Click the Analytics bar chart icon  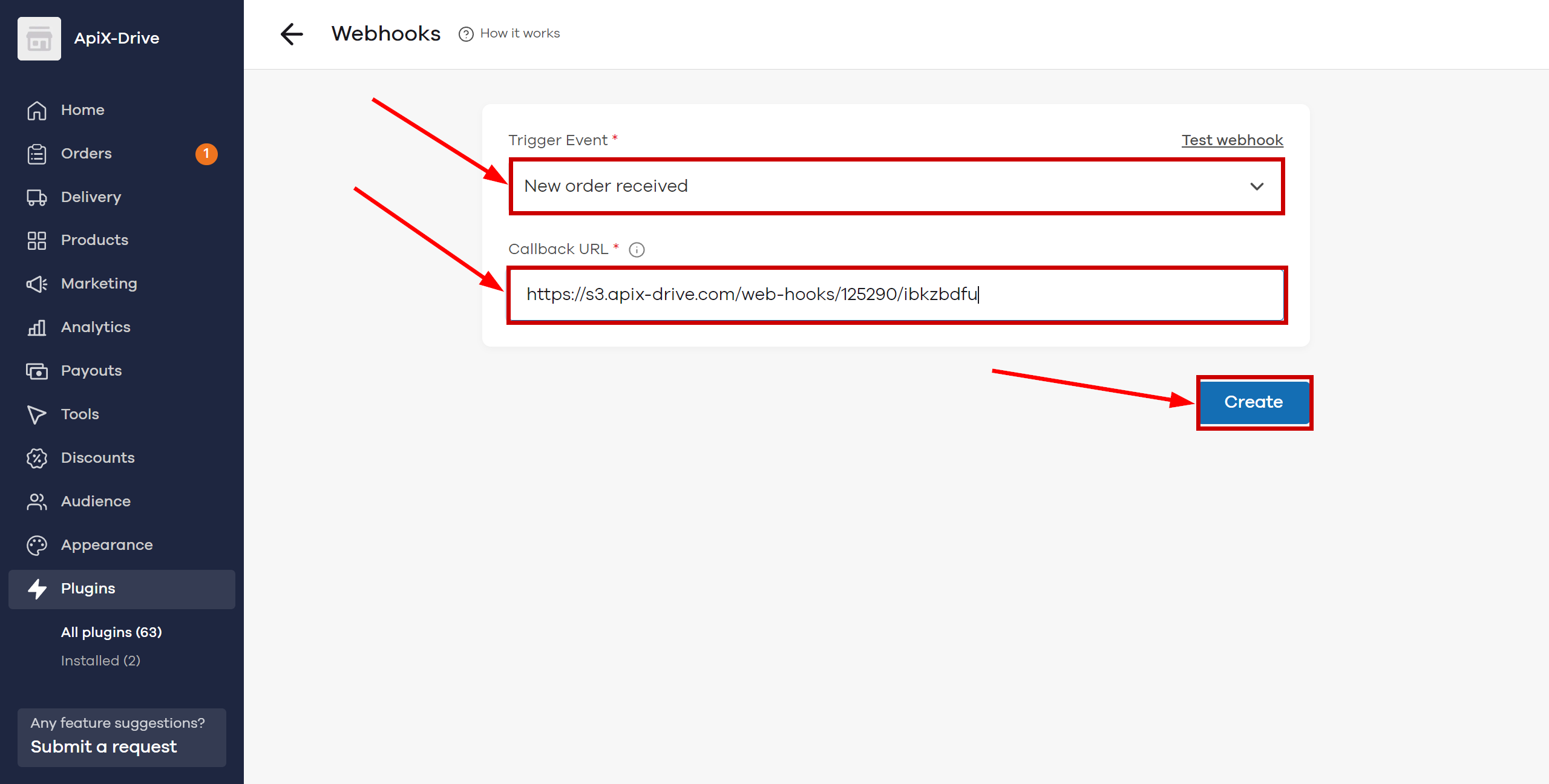[x=37, y=327]
